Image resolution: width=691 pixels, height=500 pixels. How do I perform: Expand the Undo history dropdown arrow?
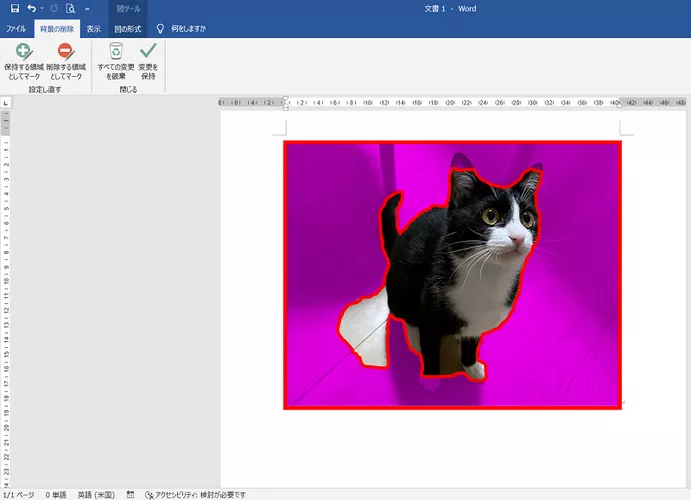42,8
